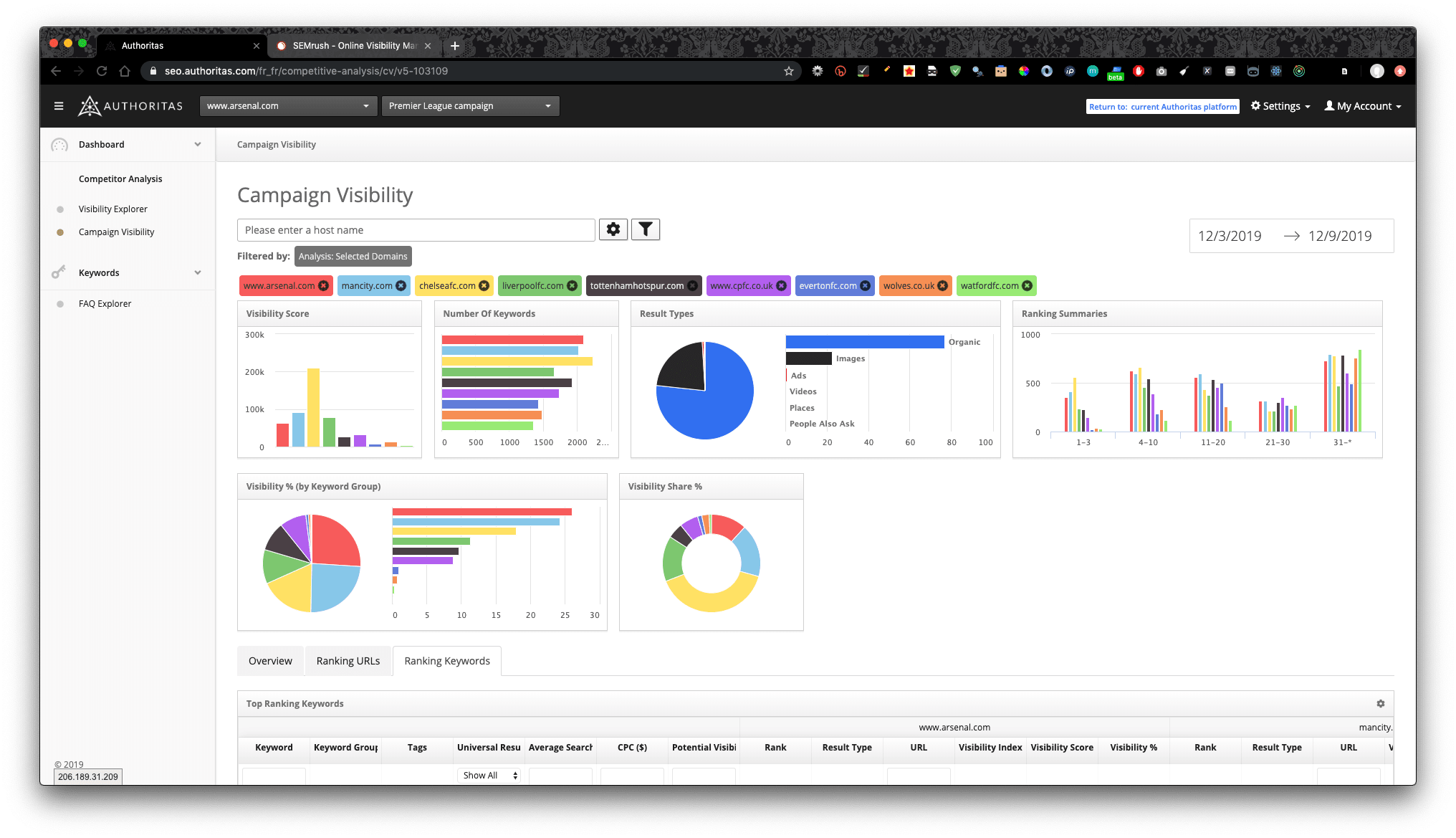Remove www.arsenal.com domain tag
Screen dimensions: 1456x838
(324, 286)
